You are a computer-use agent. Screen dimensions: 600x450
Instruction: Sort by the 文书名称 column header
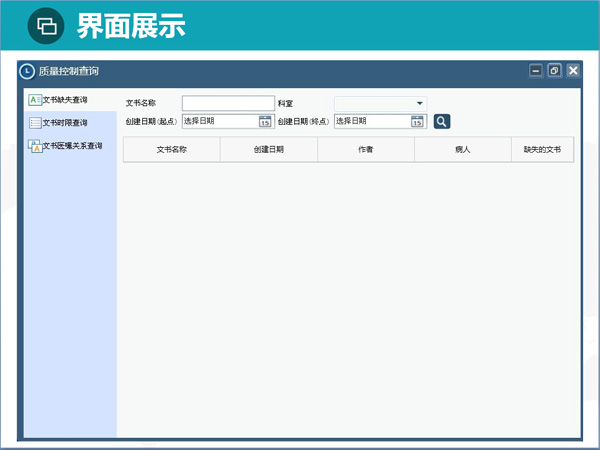point(171,150)
